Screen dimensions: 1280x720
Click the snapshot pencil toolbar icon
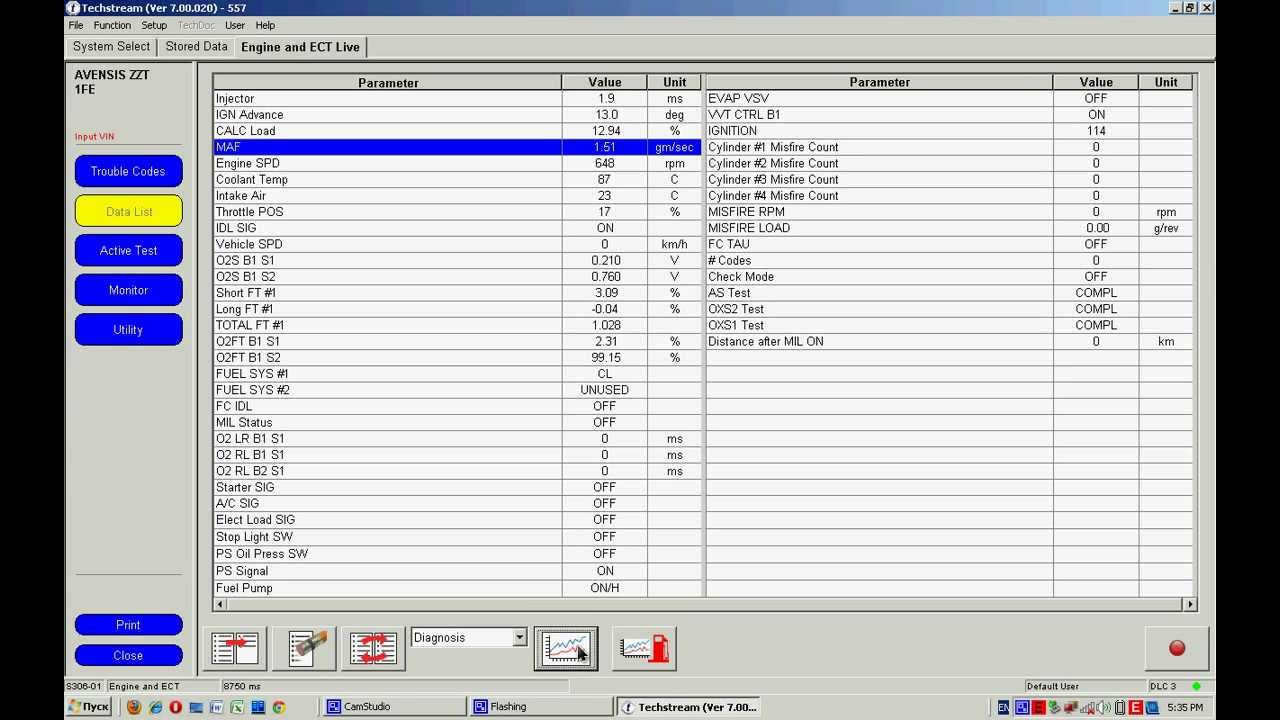304,648
